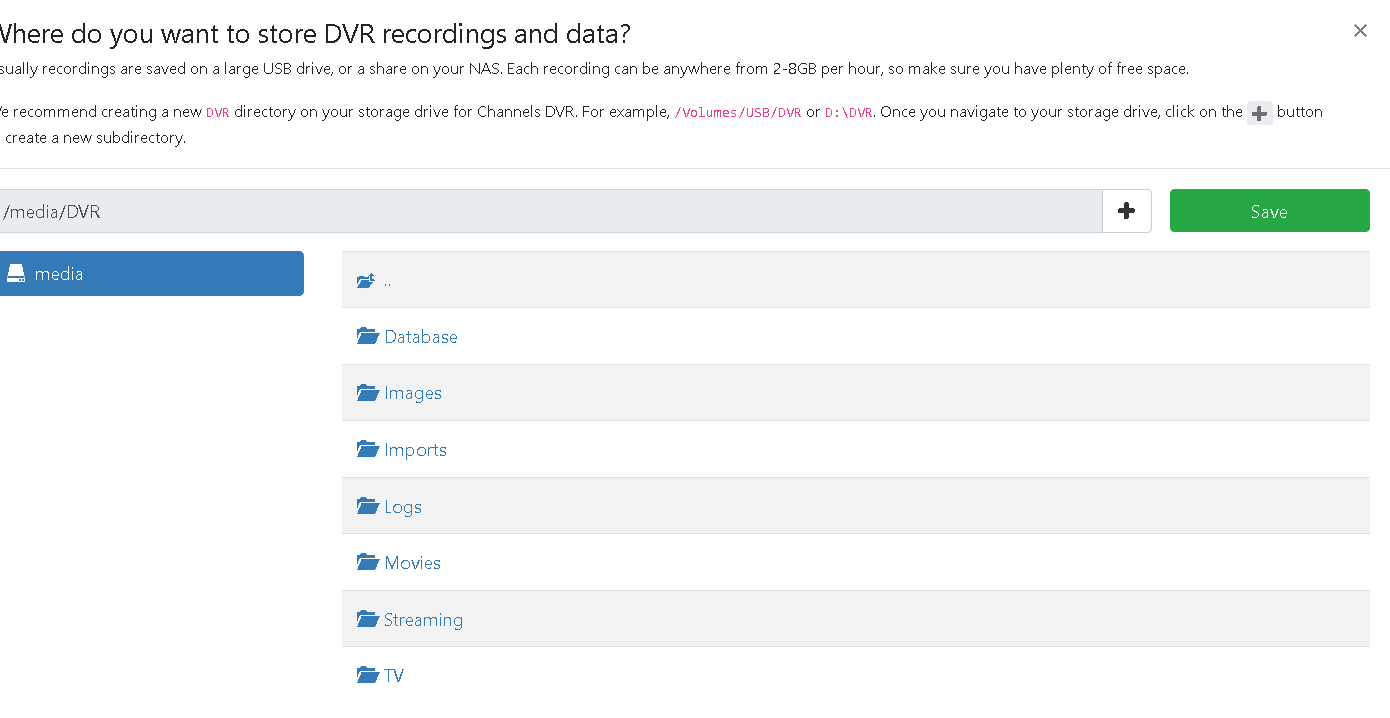Click the parent directory up-folder icon
Screen dimensions: 1390x718
point(366,281)
